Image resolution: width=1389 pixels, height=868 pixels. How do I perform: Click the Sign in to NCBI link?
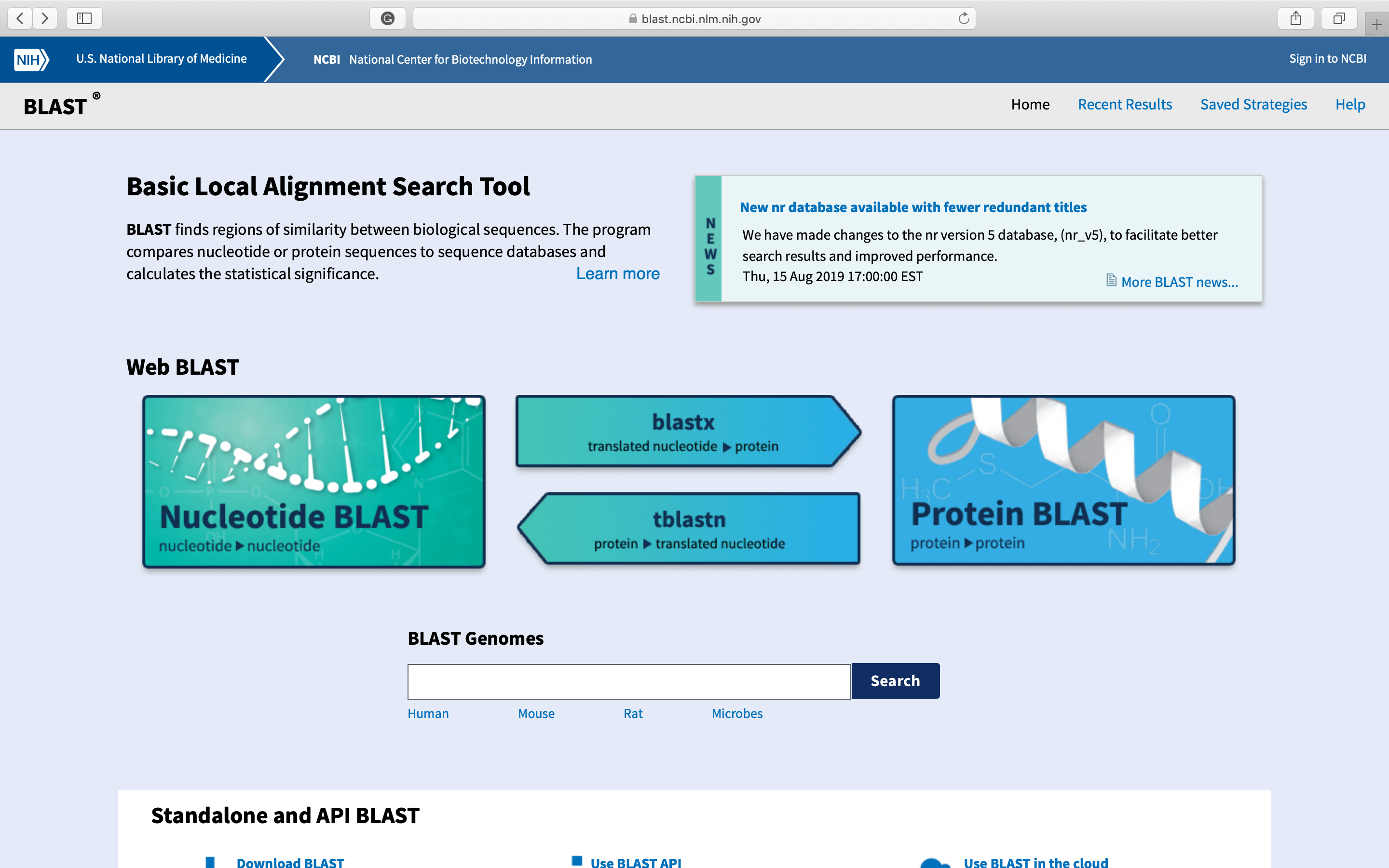(1327, 58)
